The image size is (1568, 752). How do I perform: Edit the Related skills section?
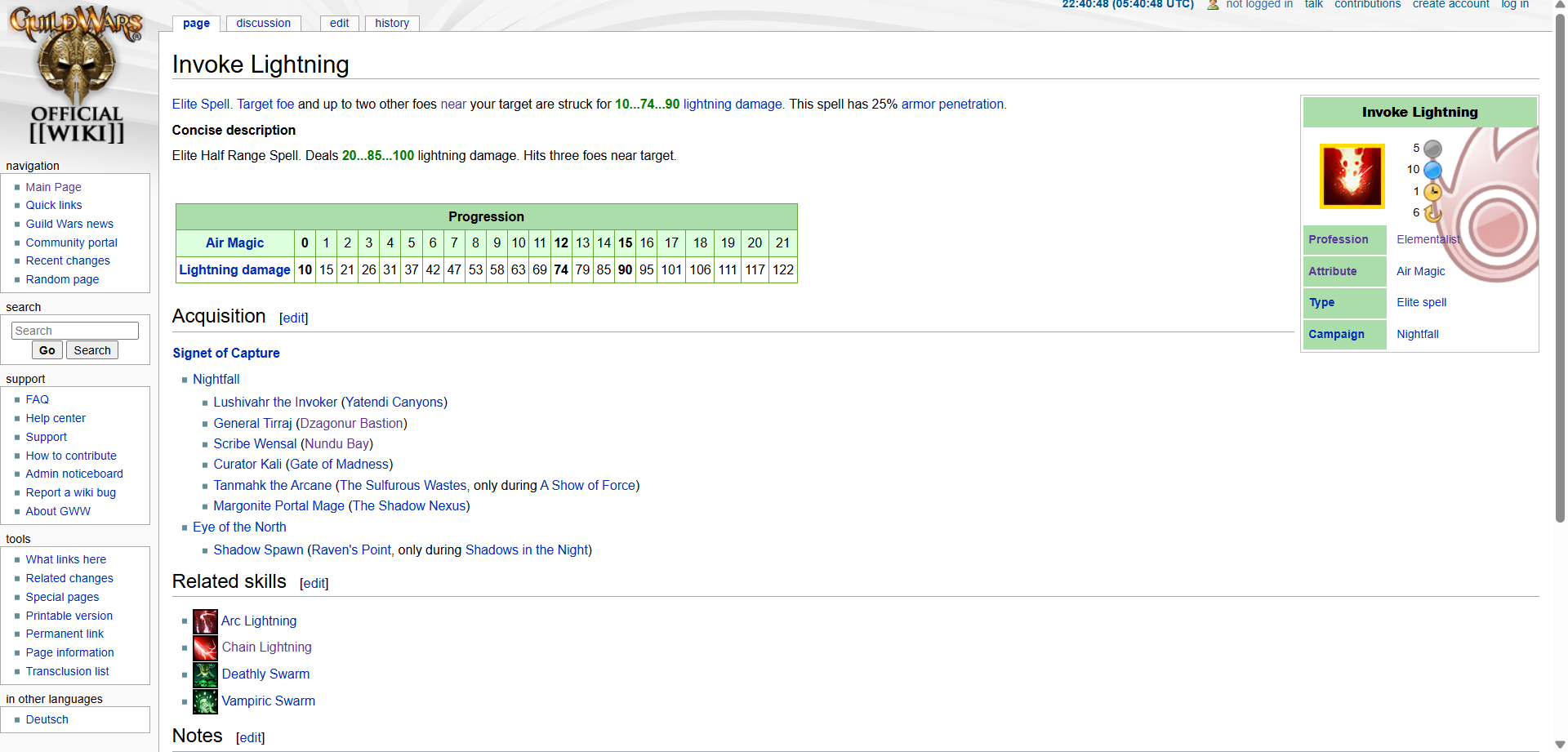tap(314, 583)
